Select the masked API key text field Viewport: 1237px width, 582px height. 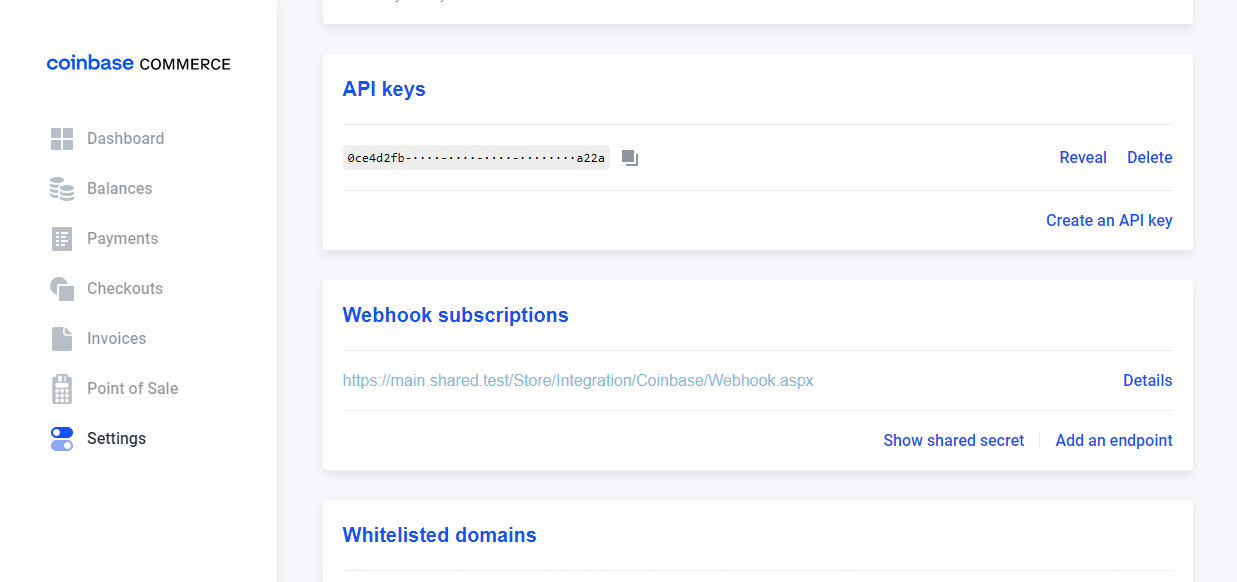point(476,158)
